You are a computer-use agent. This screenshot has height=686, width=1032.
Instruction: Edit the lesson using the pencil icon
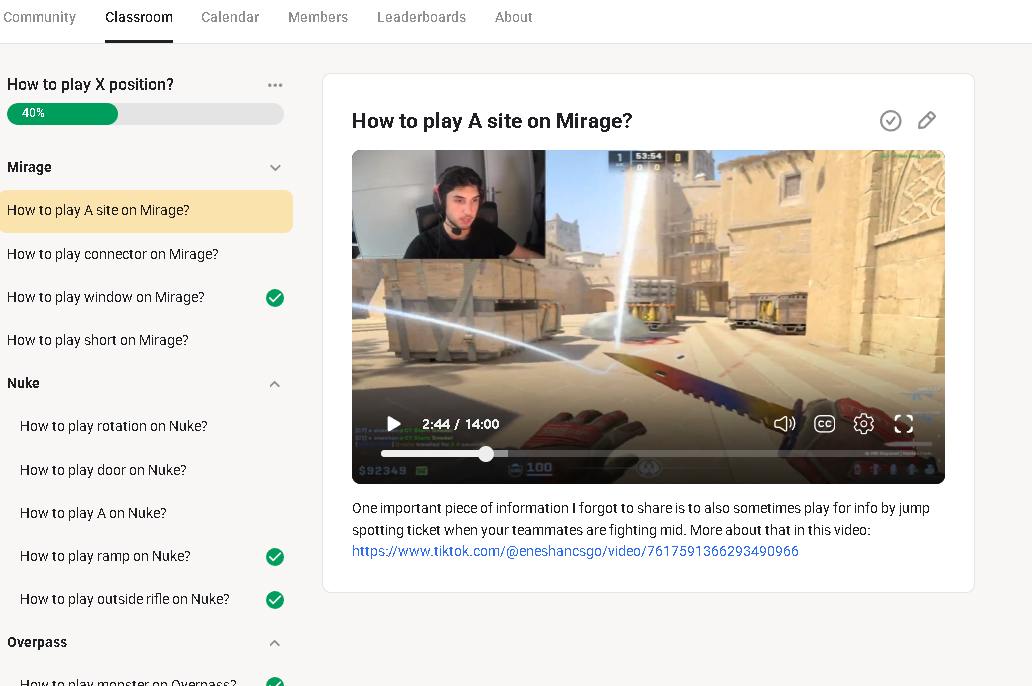(x=927, y=120)
